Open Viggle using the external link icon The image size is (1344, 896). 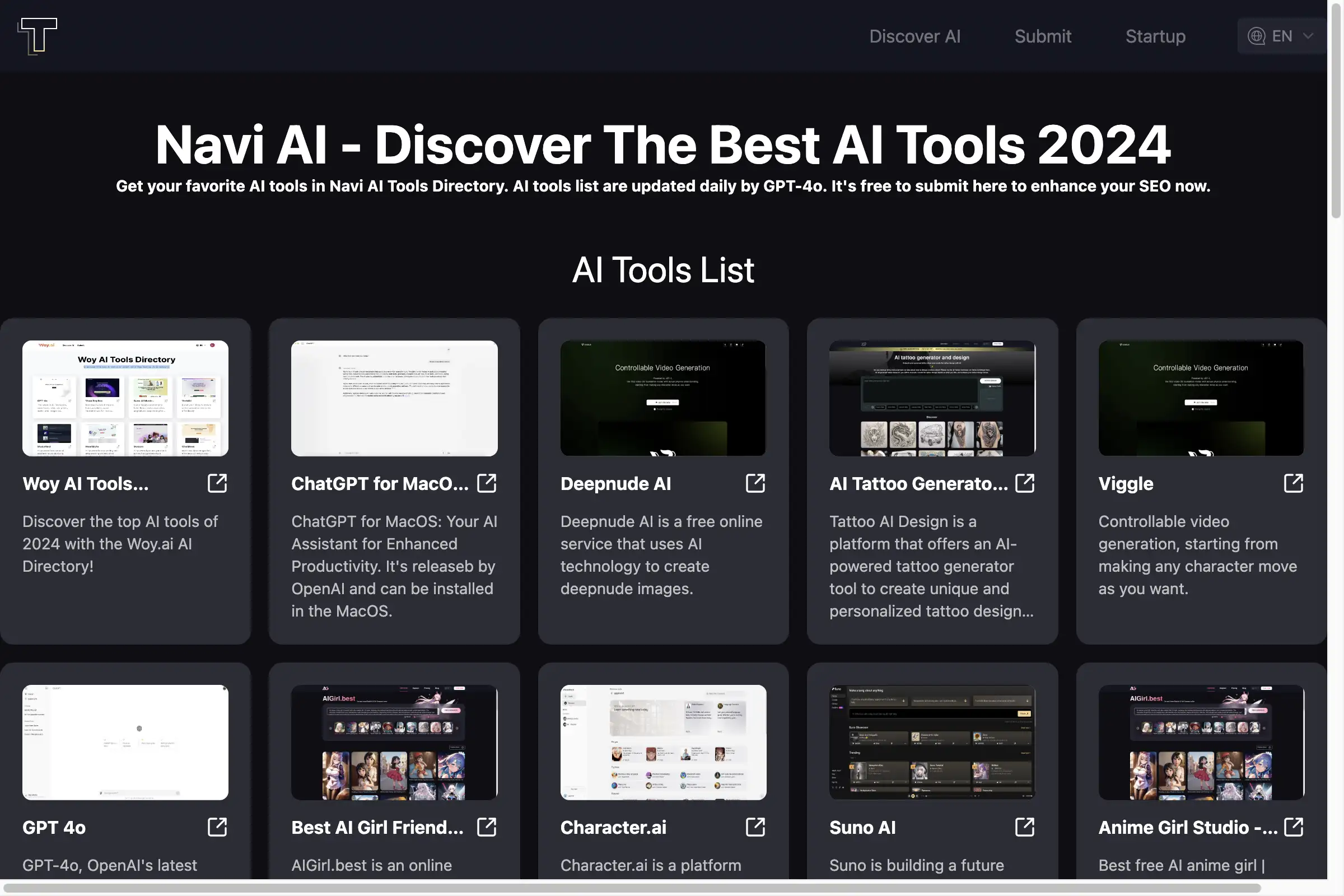[x=1293, y=483]
